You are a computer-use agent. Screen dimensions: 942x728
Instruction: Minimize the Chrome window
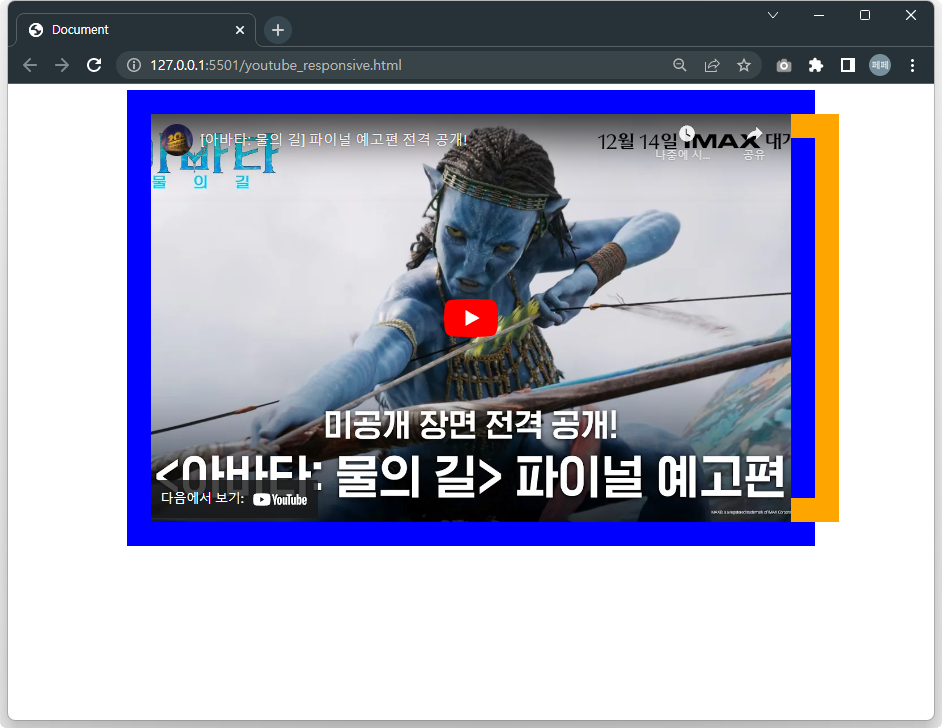click(x=819, y=15)
